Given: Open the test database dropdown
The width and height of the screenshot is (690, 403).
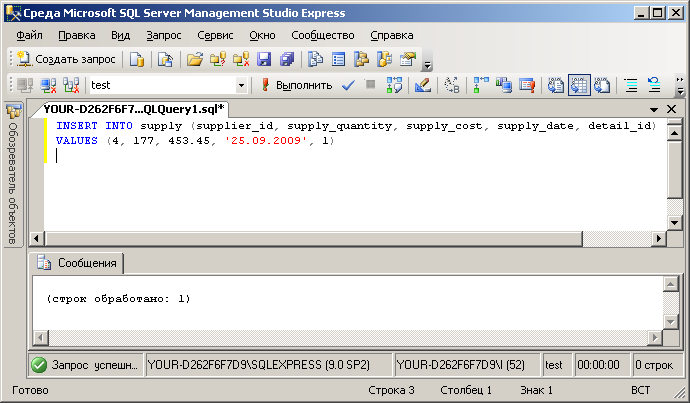Looking at the screenshot, I should pos(241,85).
